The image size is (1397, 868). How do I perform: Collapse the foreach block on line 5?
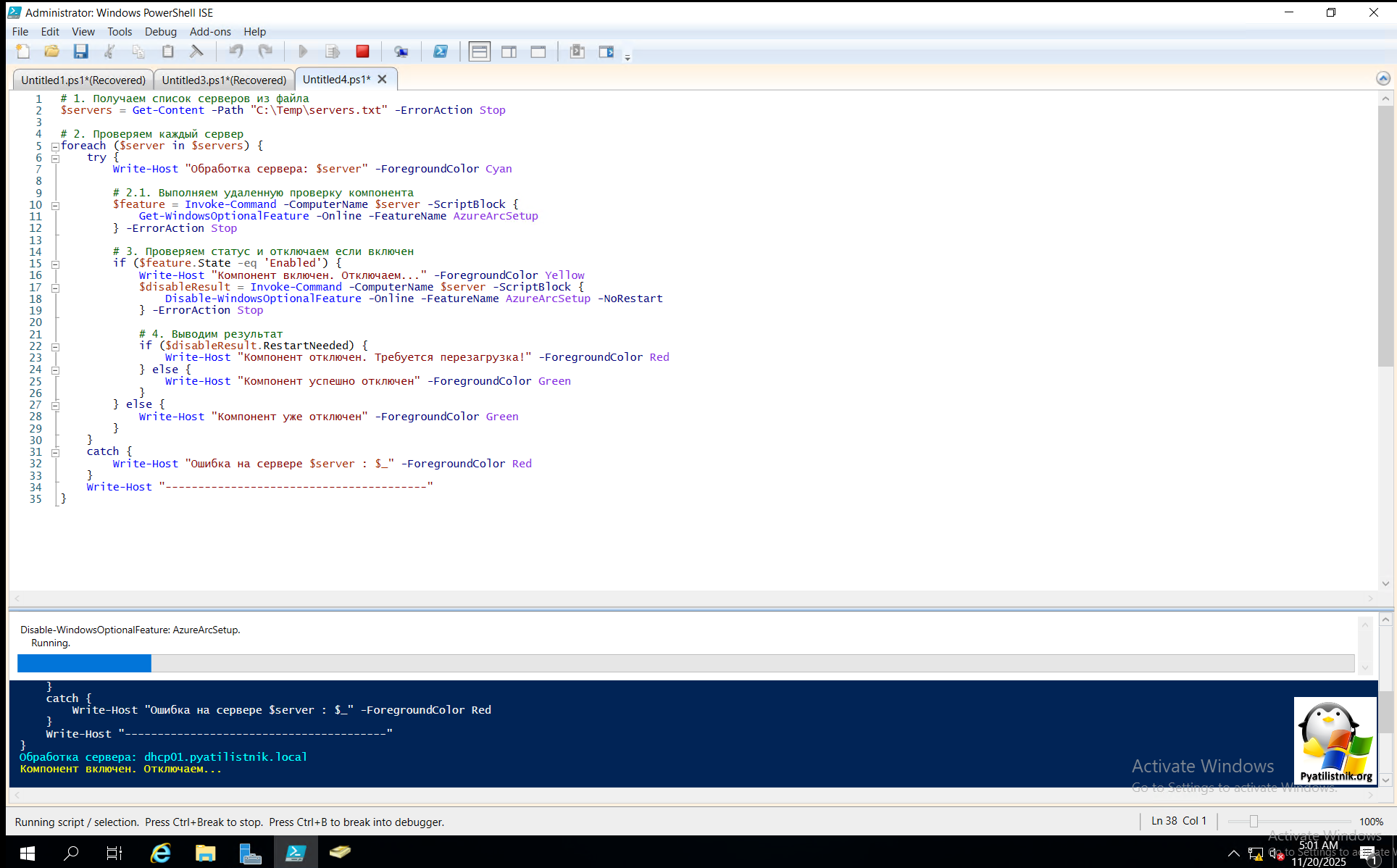tap(55, 146)
